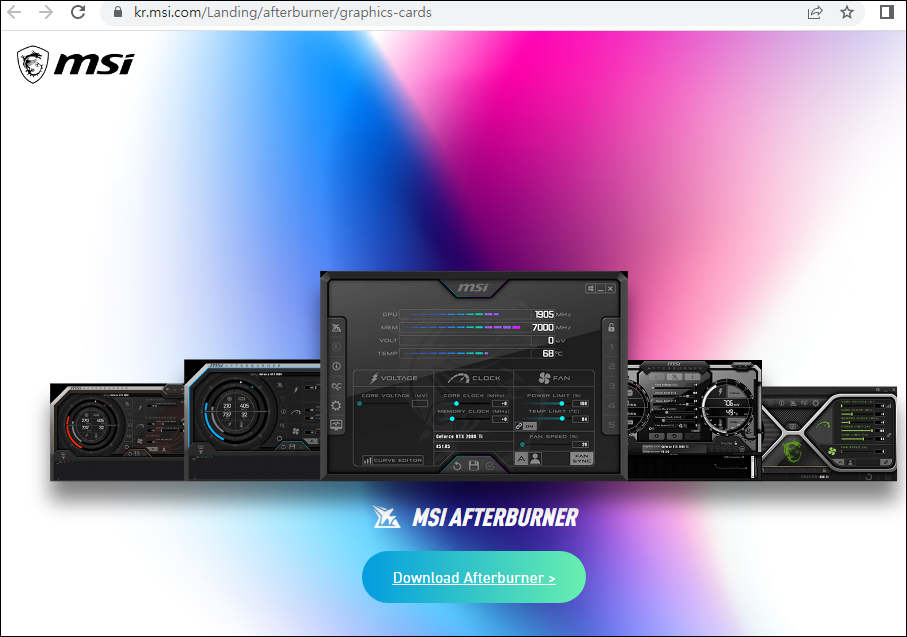
Task: Click the Curve Editor button in the center skin
Action: click(x=393, y=461)
